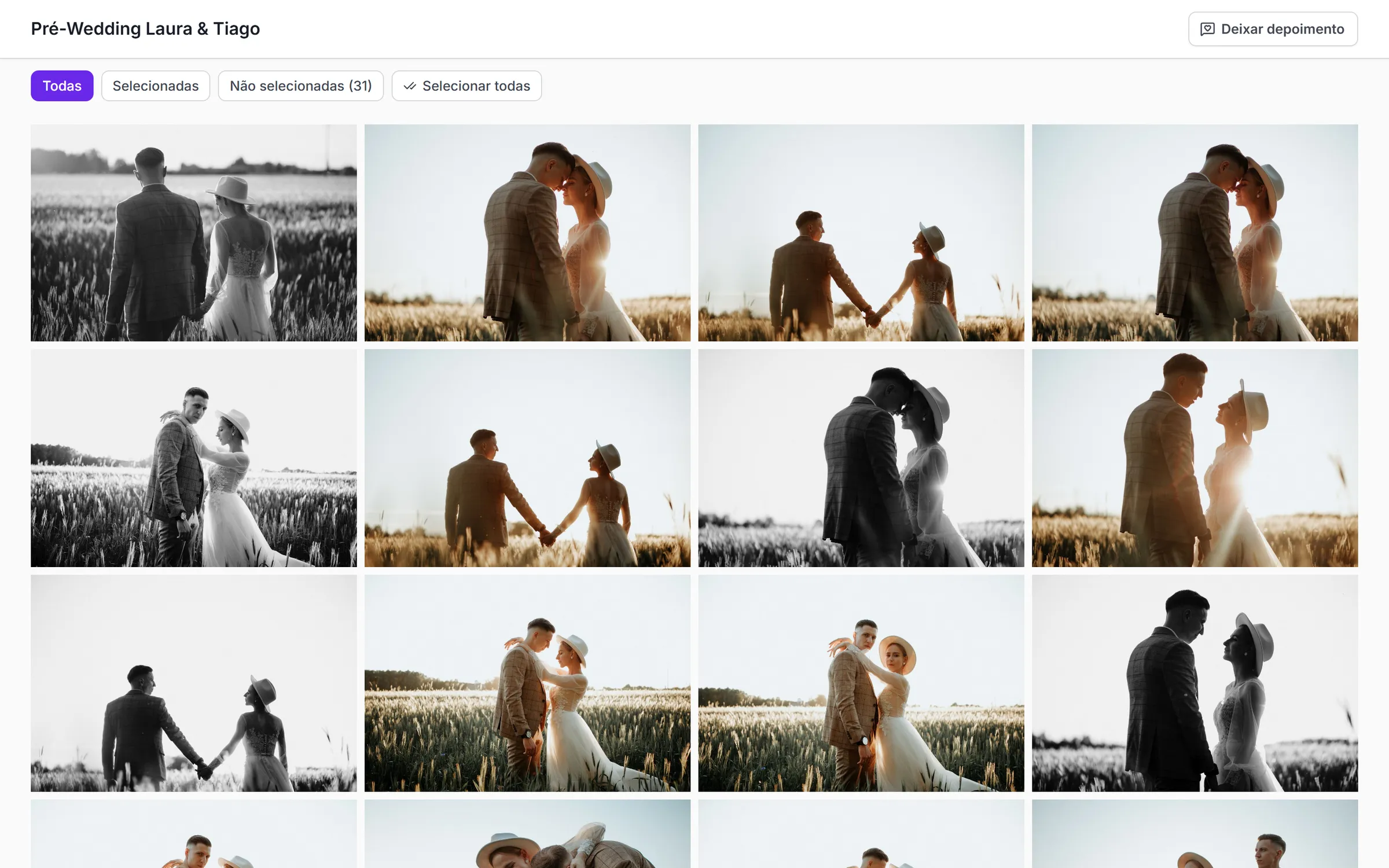Open third-row black-and-white holding-hands photo
This screenshot has height=868, width=1389.
point(194,683)
